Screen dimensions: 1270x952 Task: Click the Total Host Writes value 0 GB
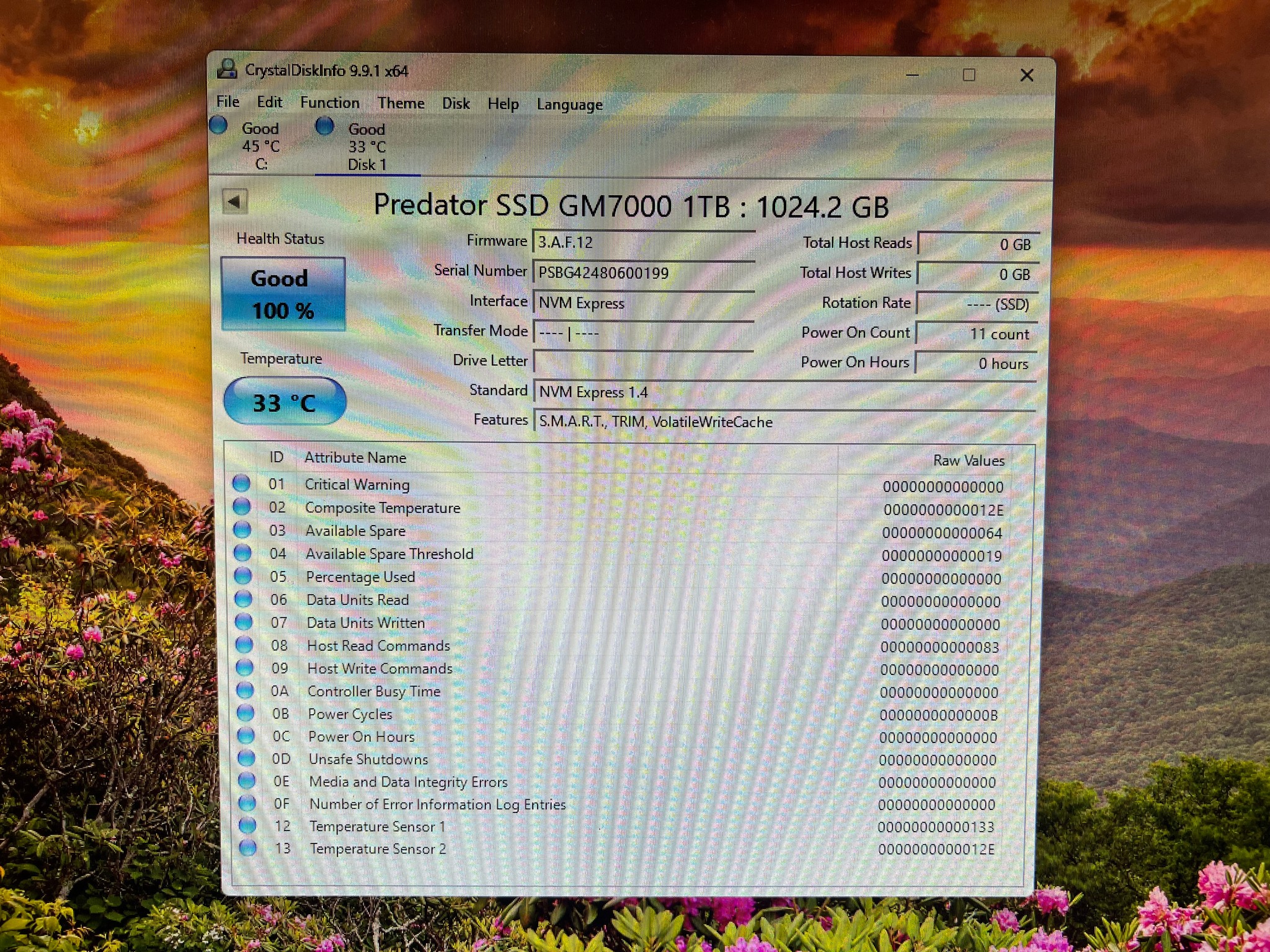[x=977, y=273]
